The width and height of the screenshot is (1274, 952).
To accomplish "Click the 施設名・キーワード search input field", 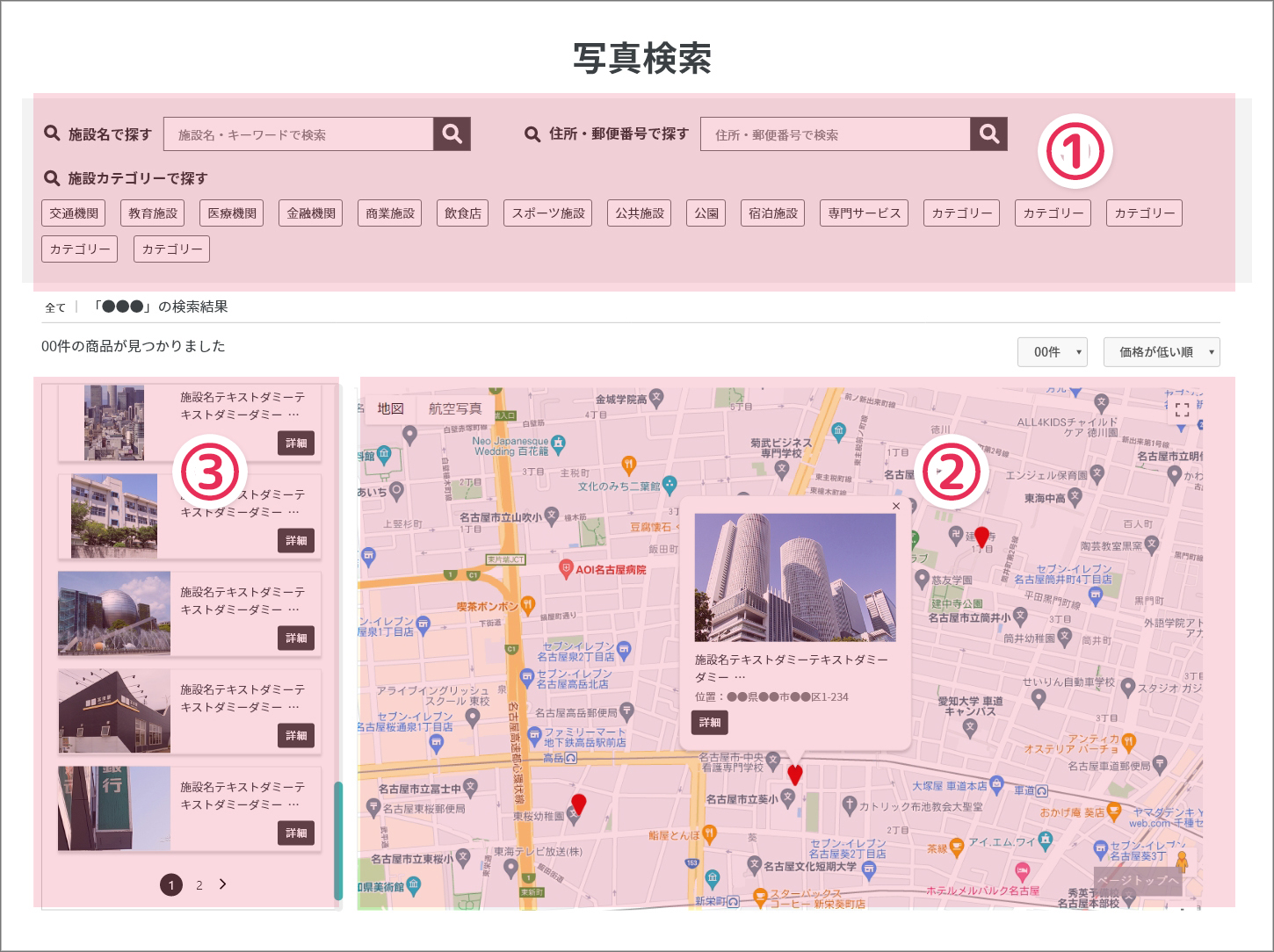I will (x=298, y=134).
